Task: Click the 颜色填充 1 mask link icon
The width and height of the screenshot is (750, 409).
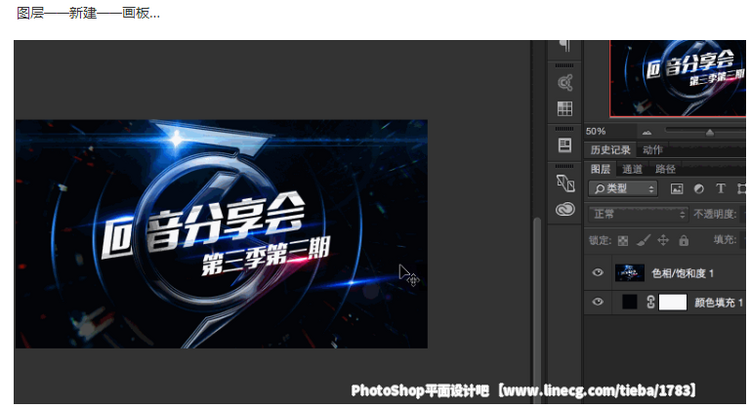Action: pyautogui.click(x=651, y=302)
